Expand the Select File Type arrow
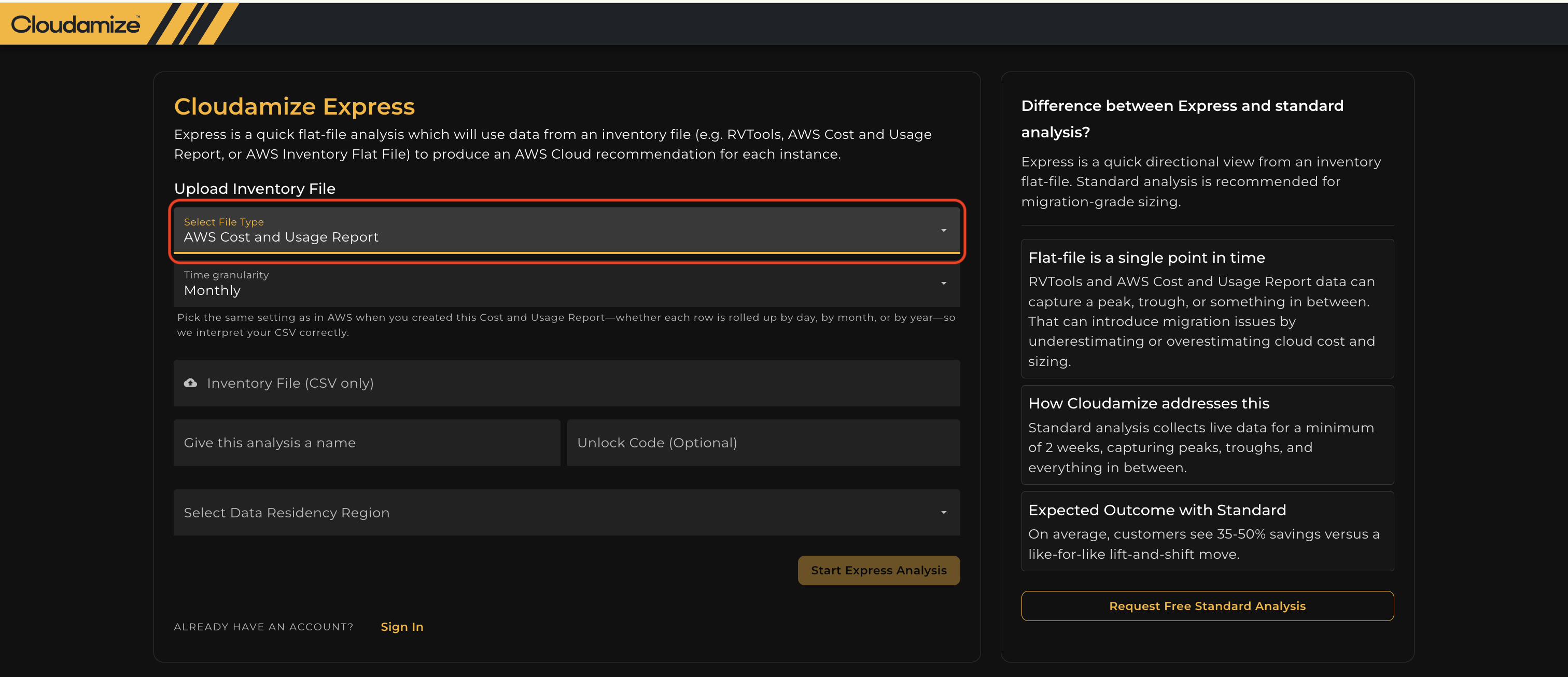1568x677 pixels. pos(944,231)
